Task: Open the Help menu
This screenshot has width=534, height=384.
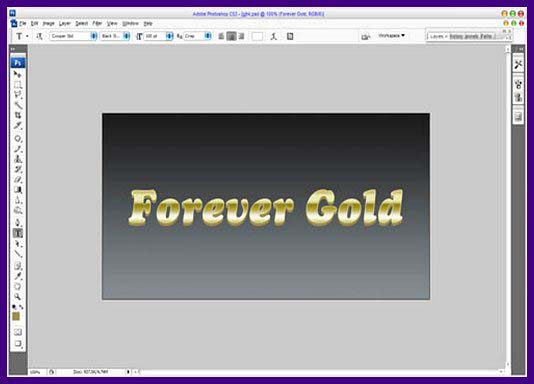Action: coord(148,23)
